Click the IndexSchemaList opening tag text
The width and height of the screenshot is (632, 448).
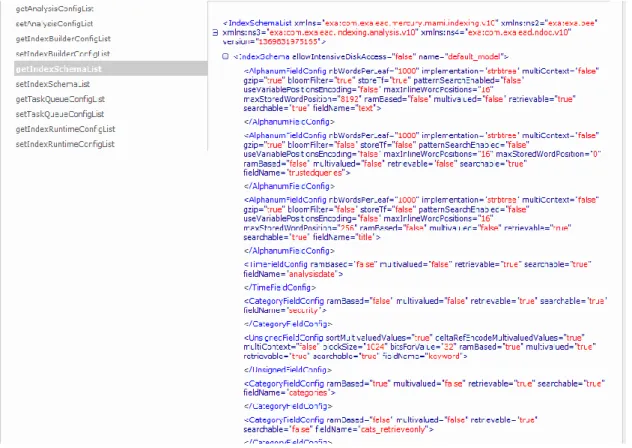click(x=410, y=32)
